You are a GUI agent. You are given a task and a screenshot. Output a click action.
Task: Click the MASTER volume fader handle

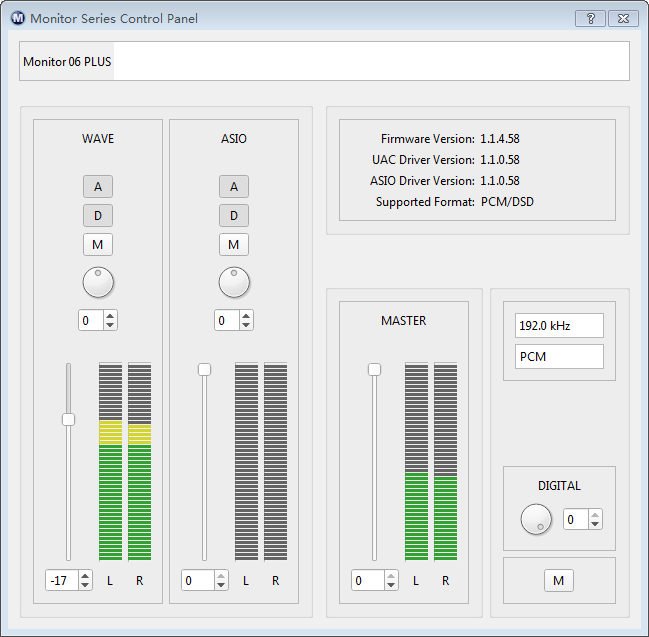pos(375,369)
